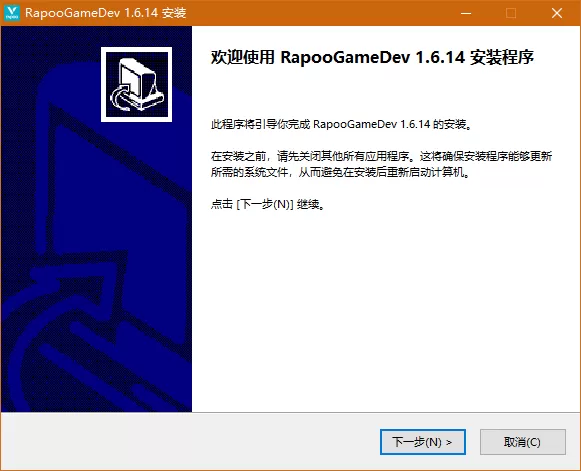This screenshot has height=471, width=581.
Task: Click the 下一步(N) > button
Action: click(x=422, y=442)
